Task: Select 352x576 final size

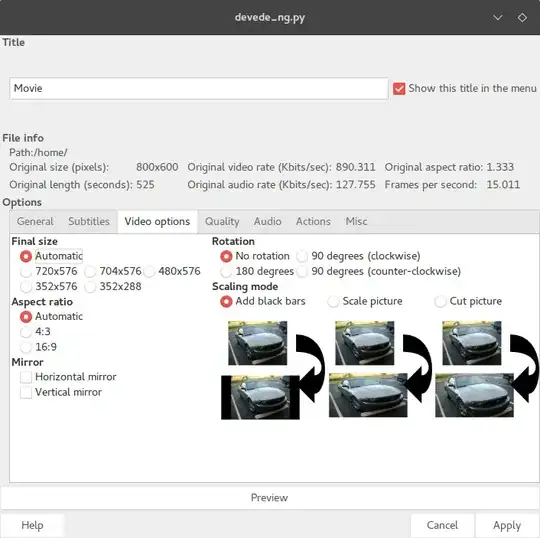Action: pos(26,287)
